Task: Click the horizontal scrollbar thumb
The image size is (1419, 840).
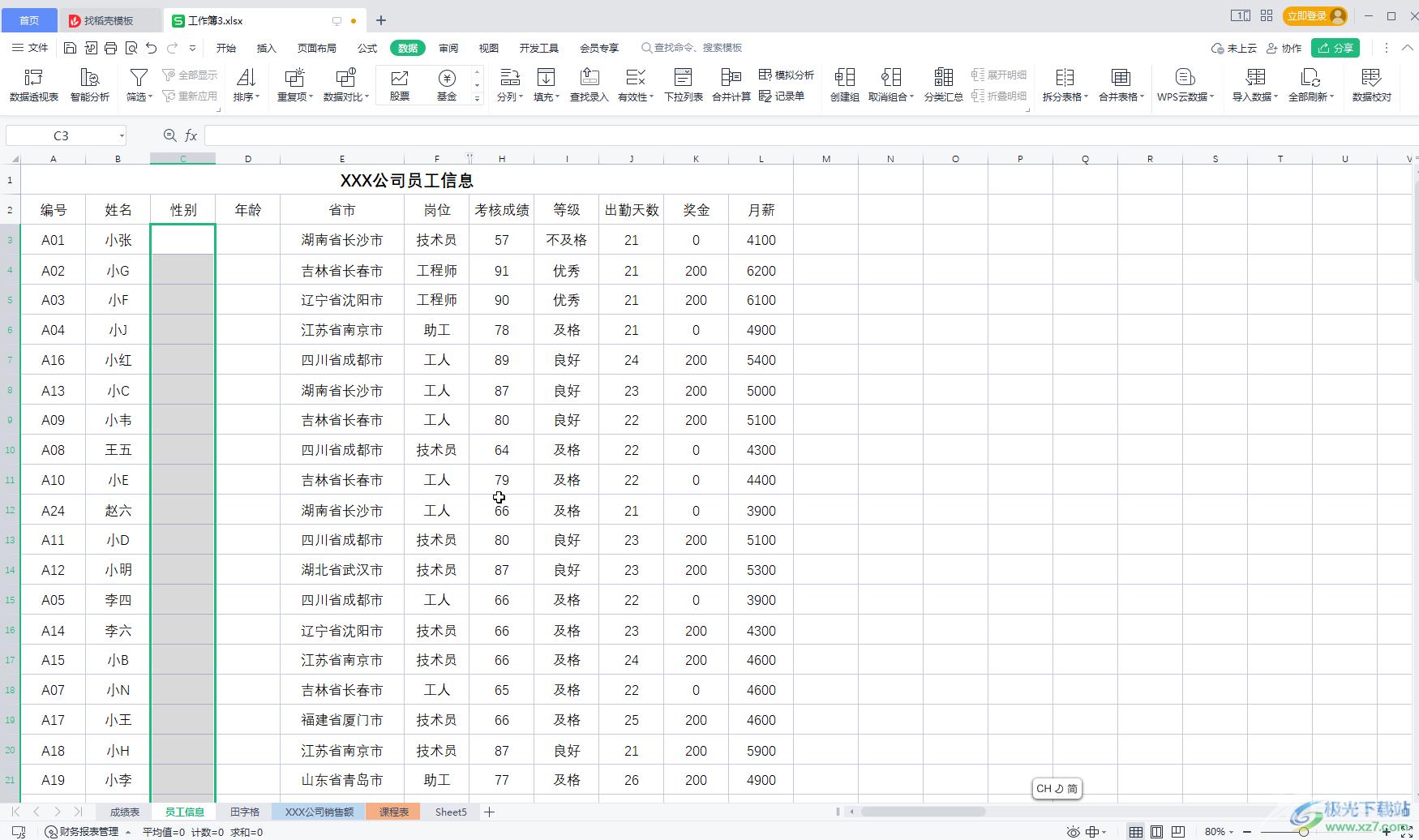Action: [923, 812]
